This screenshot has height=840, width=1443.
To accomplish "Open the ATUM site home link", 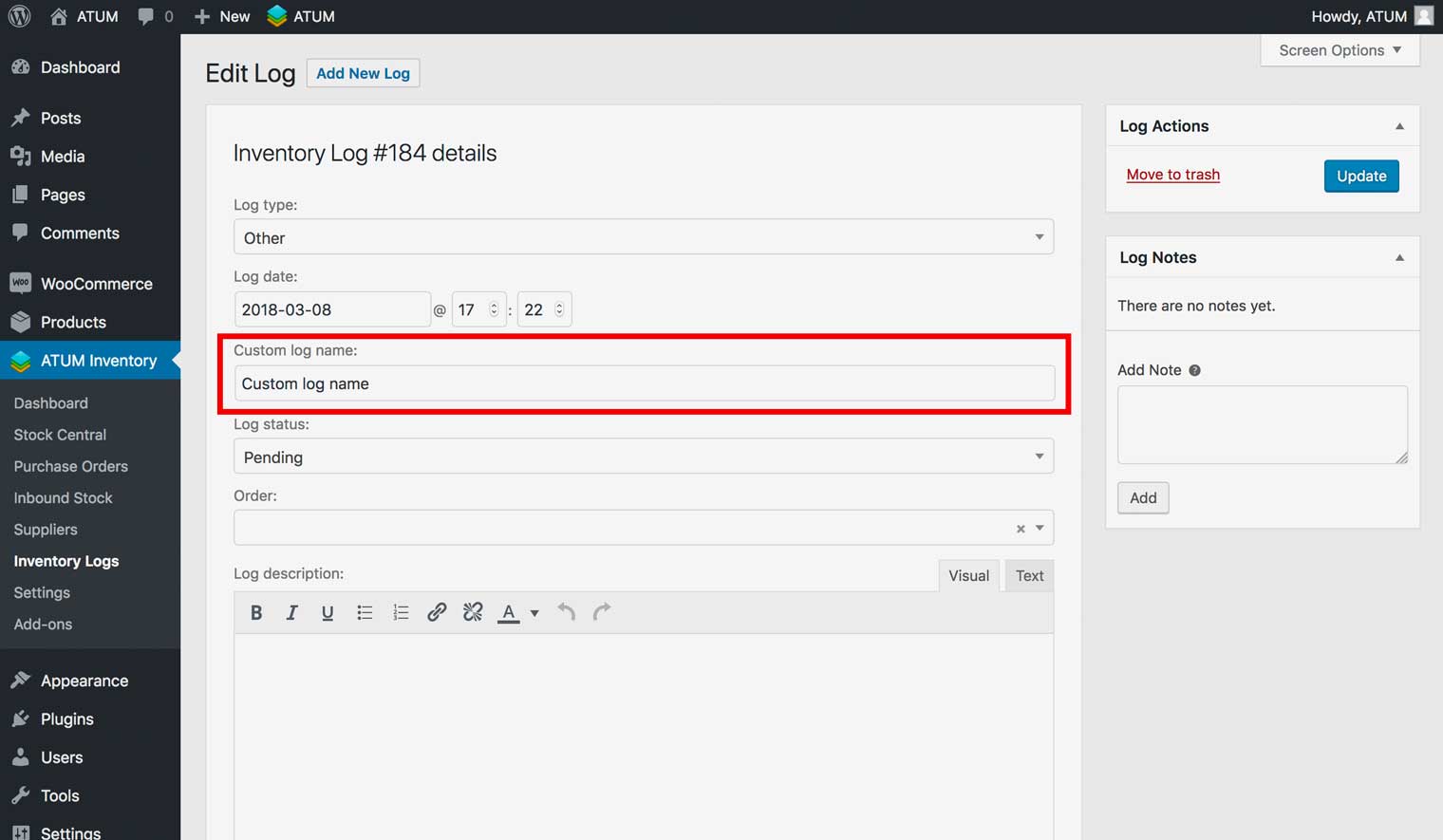I will [84, 16].
